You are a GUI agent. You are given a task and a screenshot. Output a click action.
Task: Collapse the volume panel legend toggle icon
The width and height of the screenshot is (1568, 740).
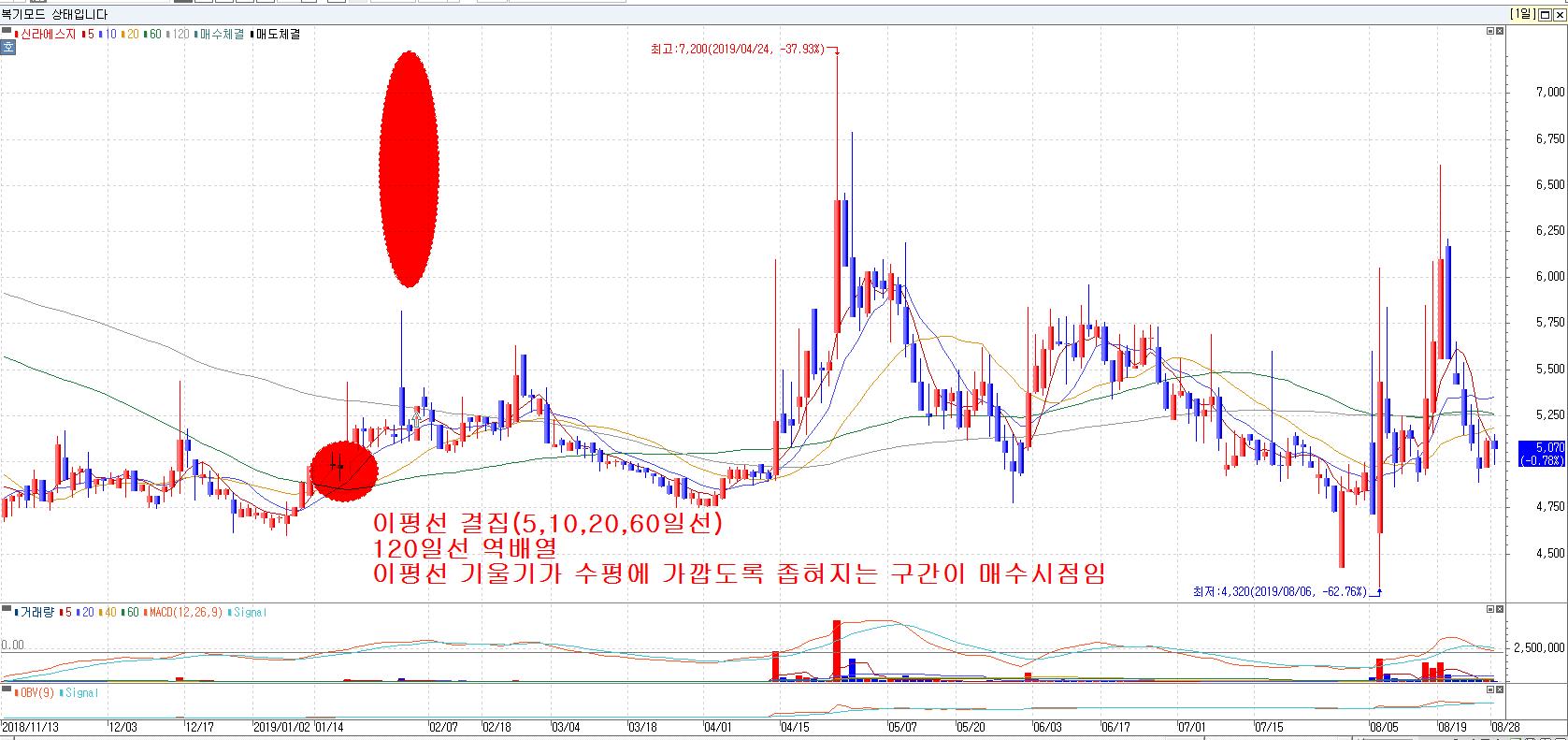(x=7, y=610)
